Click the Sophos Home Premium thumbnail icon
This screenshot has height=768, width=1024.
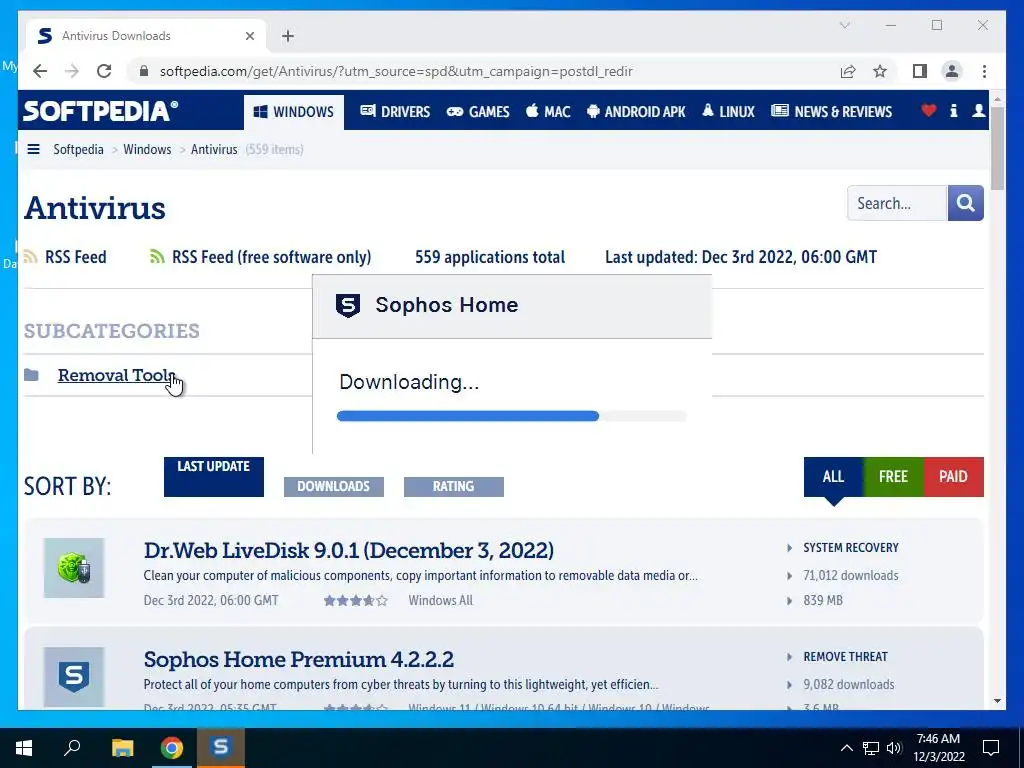(74, 677)
